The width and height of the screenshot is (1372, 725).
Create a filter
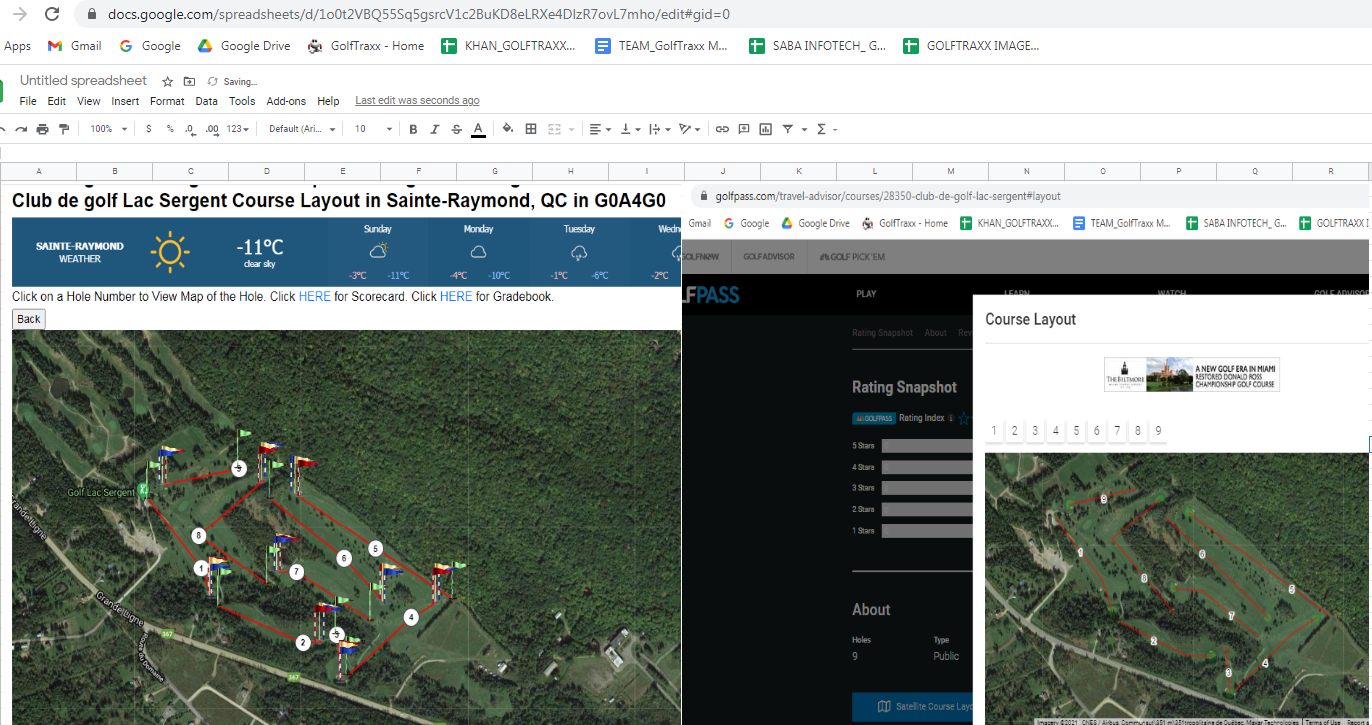click(x=788, y=129)
